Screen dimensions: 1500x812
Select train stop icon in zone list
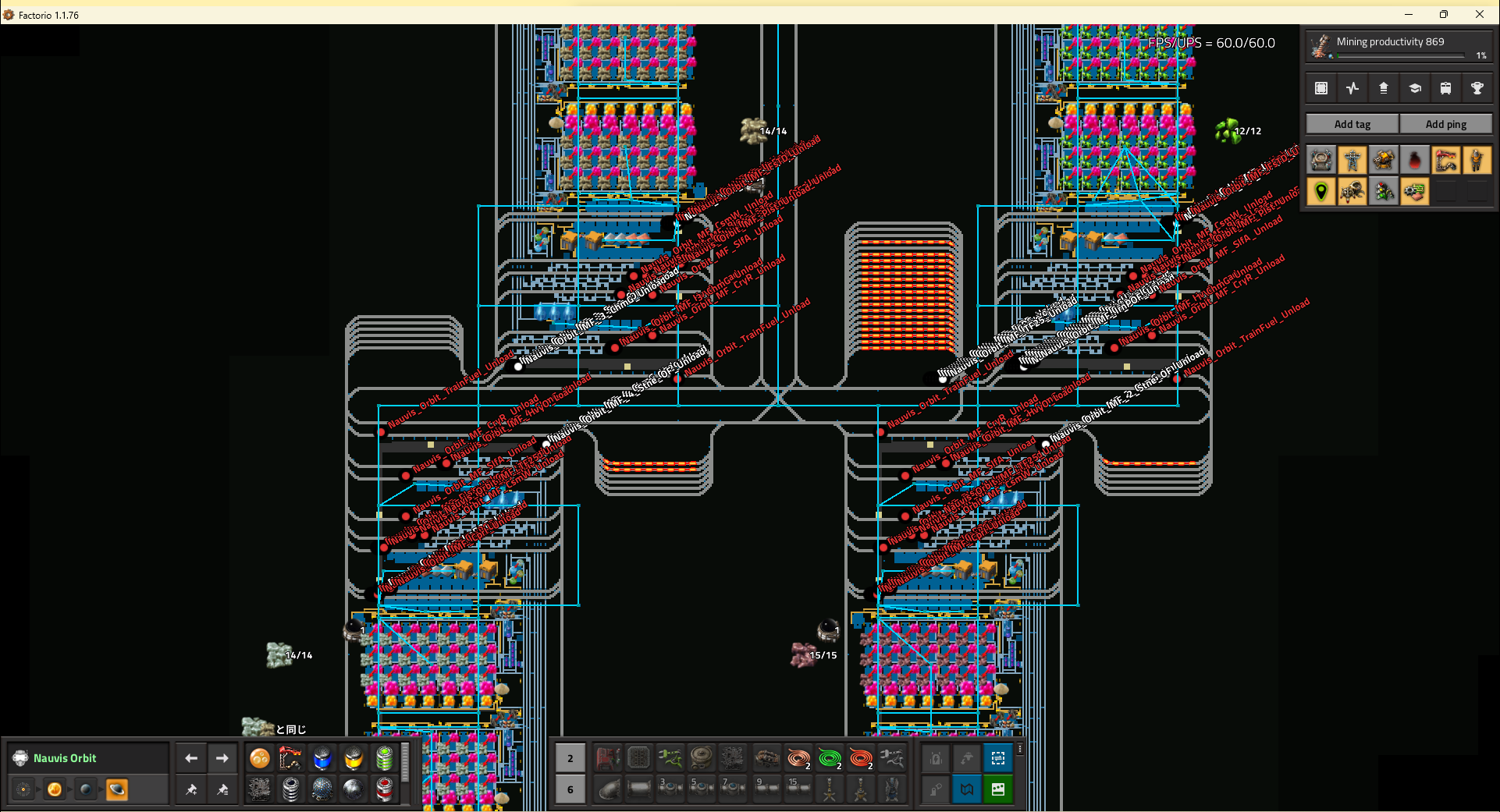tap(291, 758)
